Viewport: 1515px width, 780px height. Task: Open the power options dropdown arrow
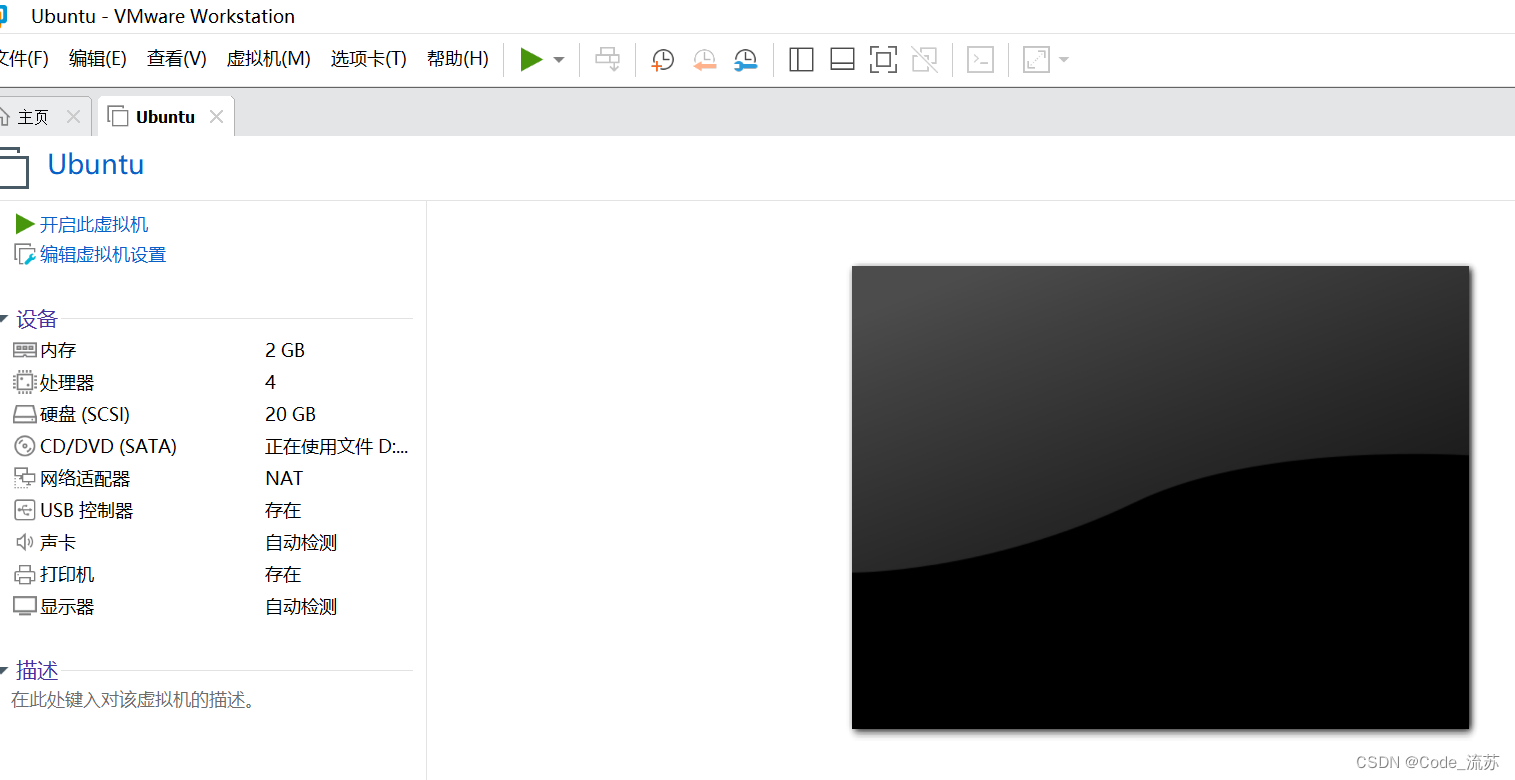559,60
